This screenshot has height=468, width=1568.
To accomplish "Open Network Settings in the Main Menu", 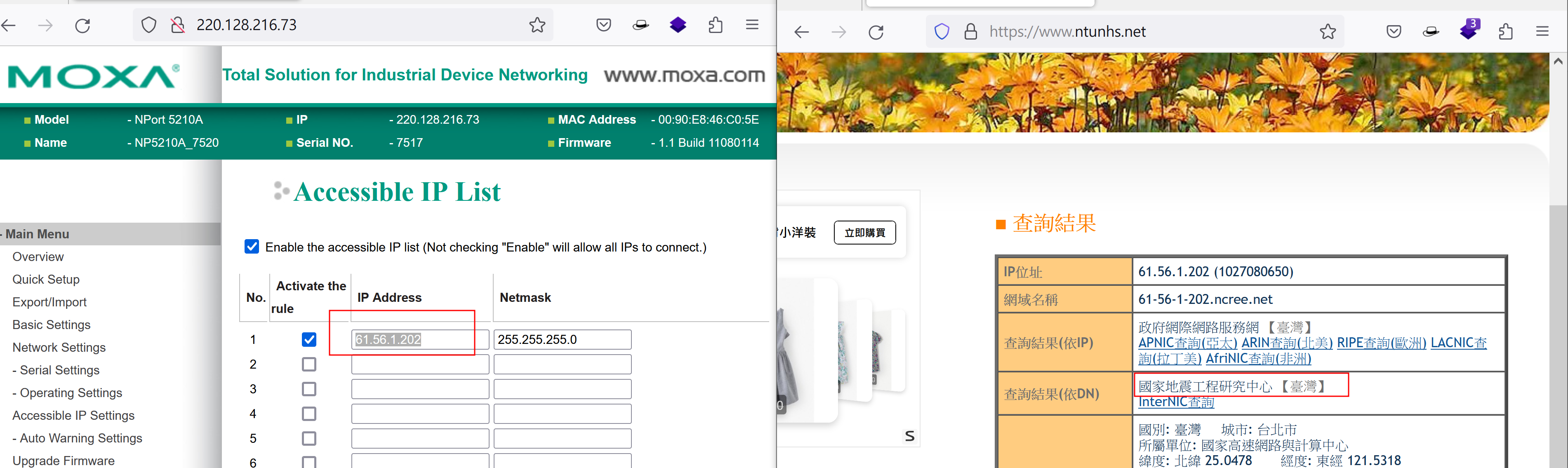I will (59, 348).
